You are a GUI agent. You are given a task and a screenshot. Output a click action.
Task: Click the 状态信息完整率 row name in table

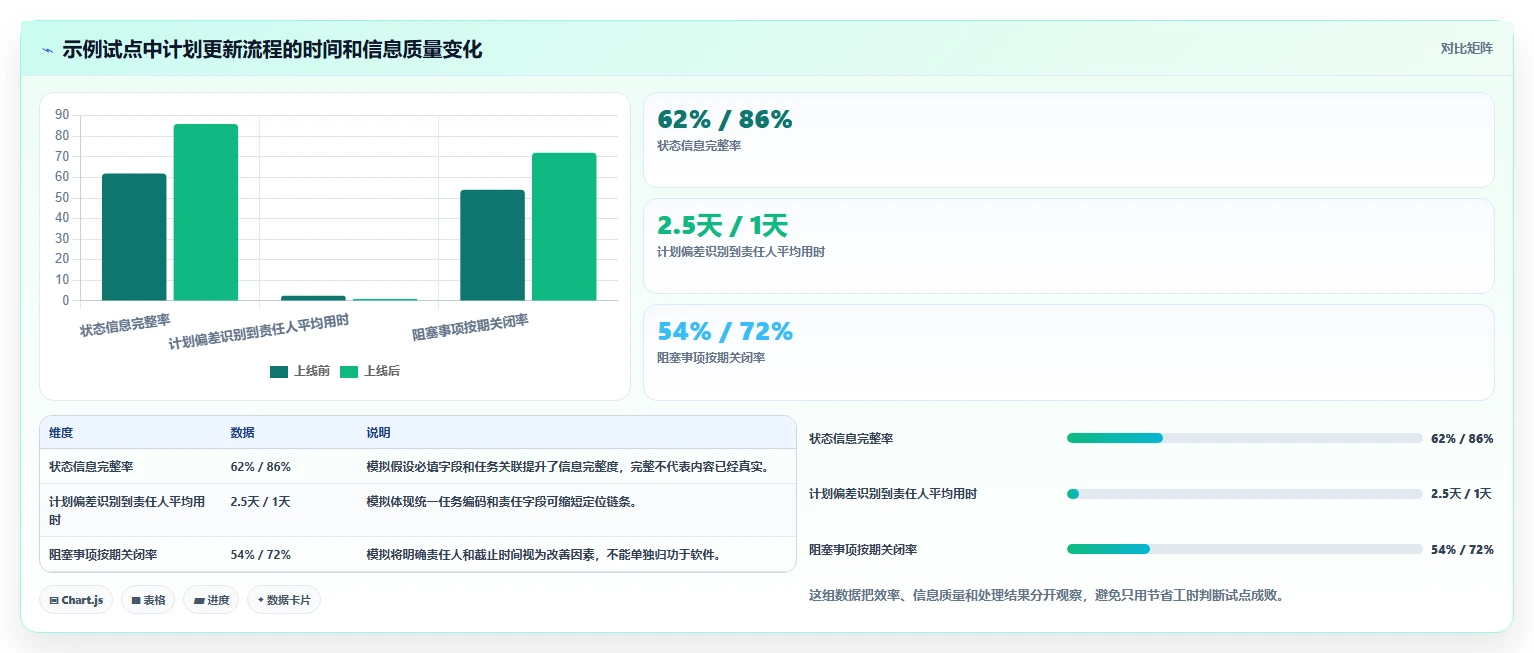pyautogui.click(x=91, y=467)
